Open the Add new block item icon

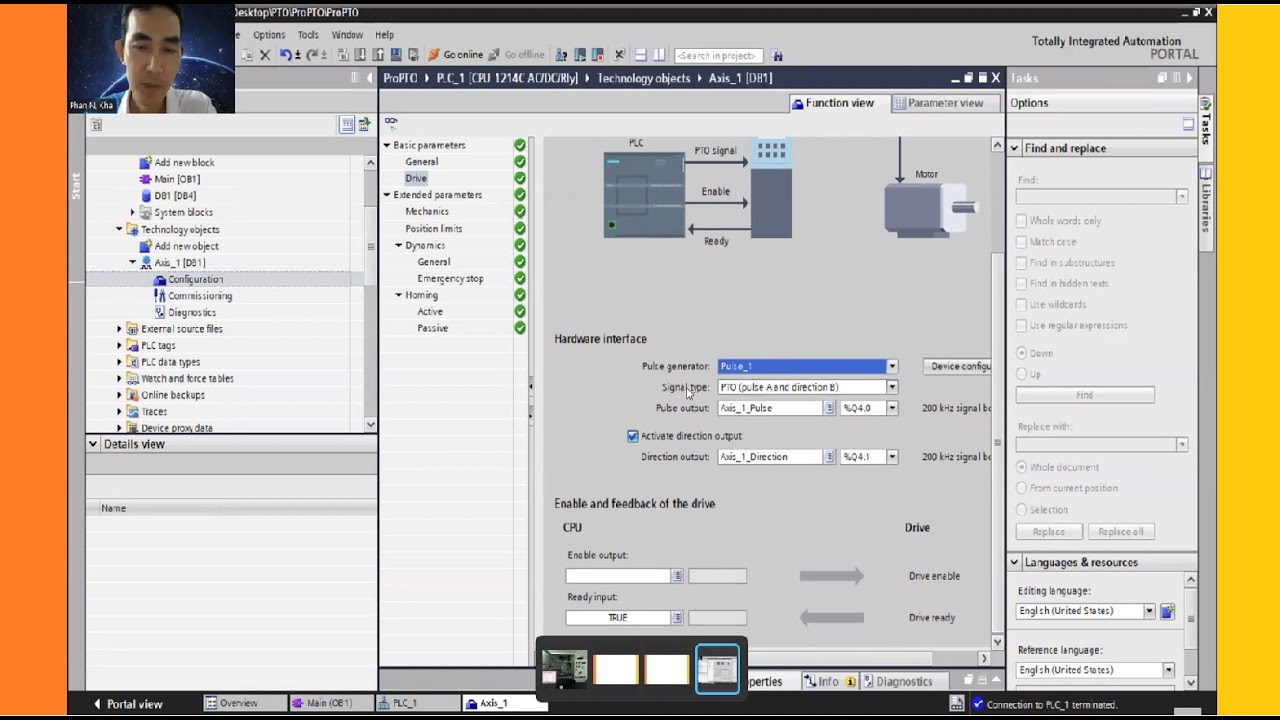coord(146,162)
